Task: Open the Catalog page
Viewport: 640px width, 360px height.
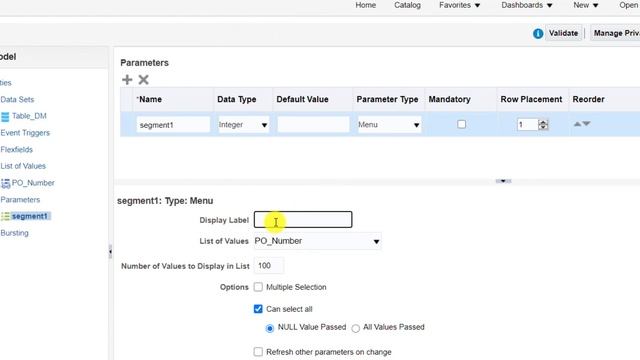Action: [407, 5]
